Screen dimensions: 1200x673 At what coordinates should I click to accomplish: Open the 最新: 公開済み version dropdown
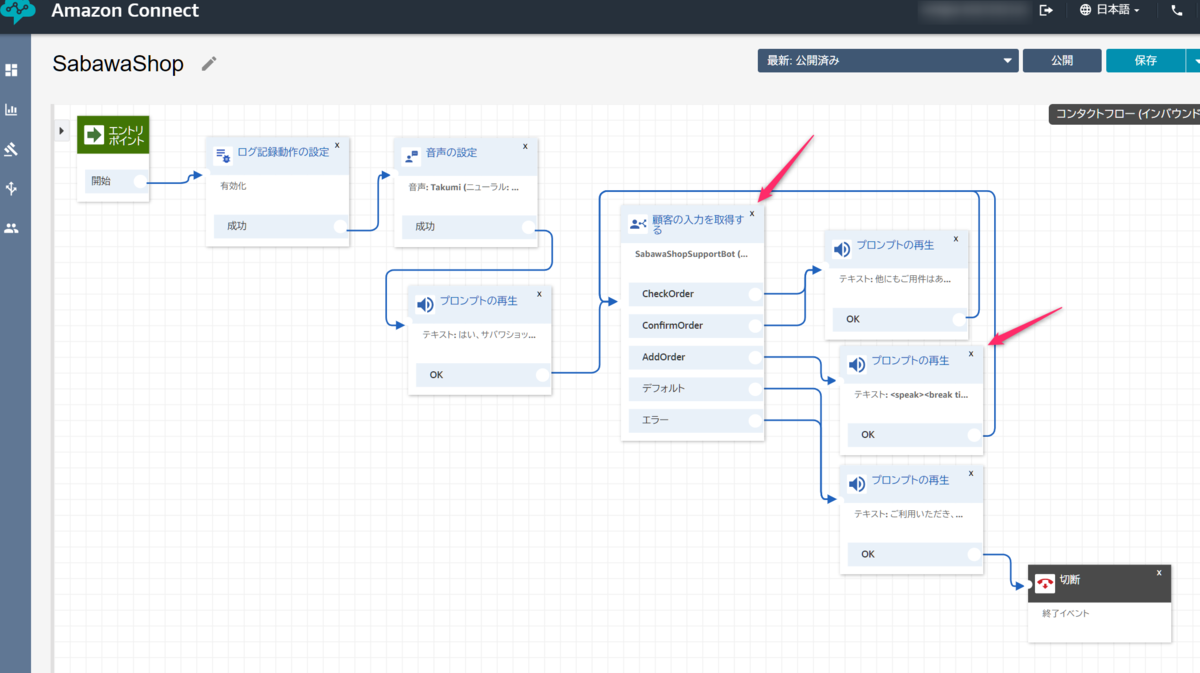888,60
